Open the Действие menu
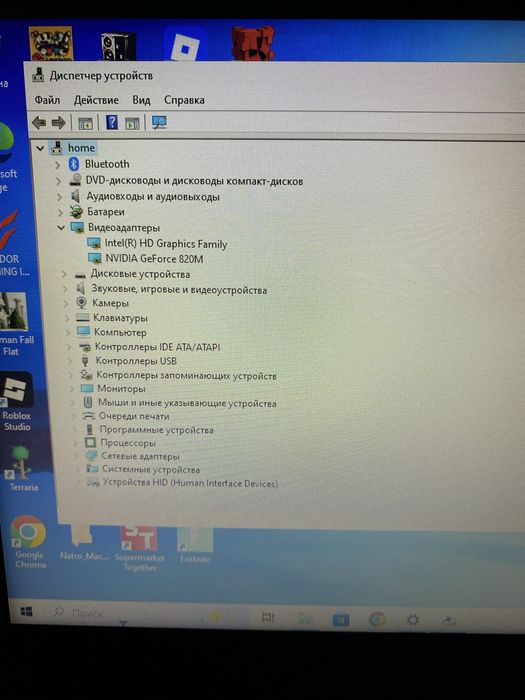The image size is (525, 700). pyautogui.click(x=96, y=100)
